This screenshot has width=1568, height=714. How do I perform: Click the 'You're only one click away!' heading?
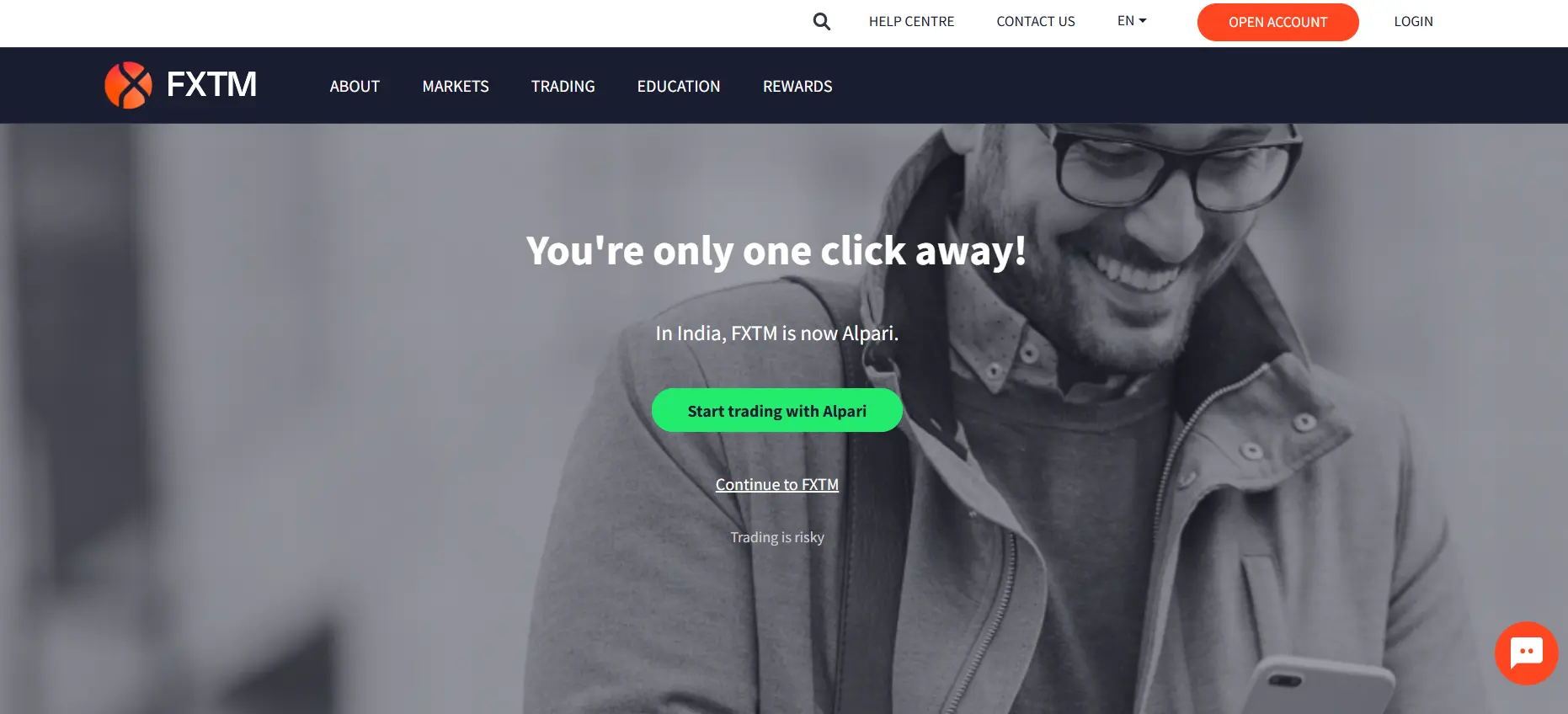click(776, 251)
